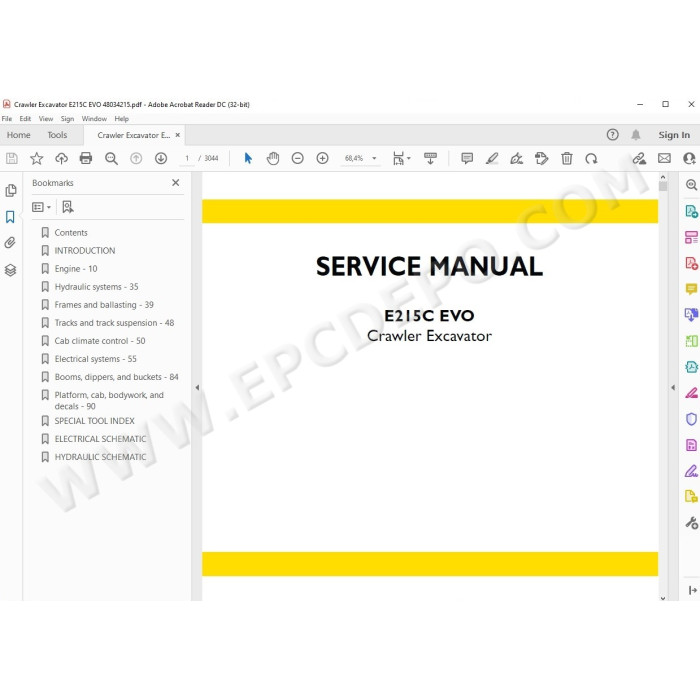Activate the hand pan tool
The image size is (700, 700).
point(273,158)
